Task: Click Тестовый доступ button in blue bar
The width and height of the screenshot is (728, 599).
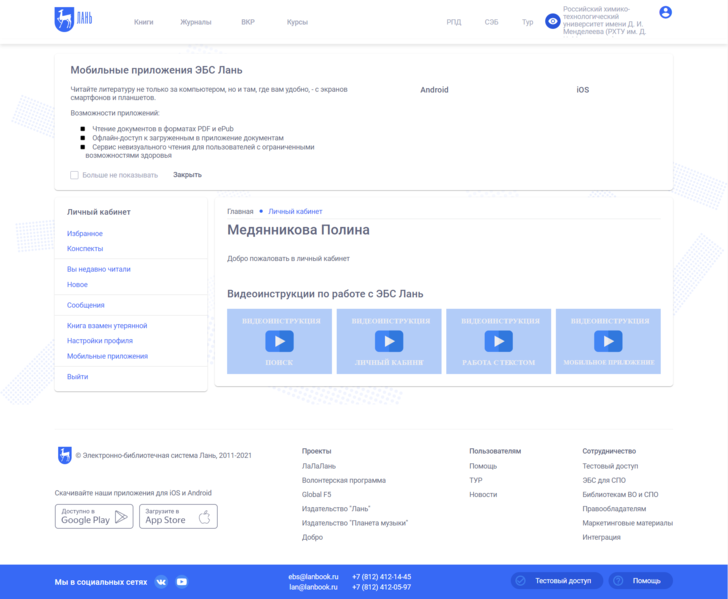Action: point(557,581)
